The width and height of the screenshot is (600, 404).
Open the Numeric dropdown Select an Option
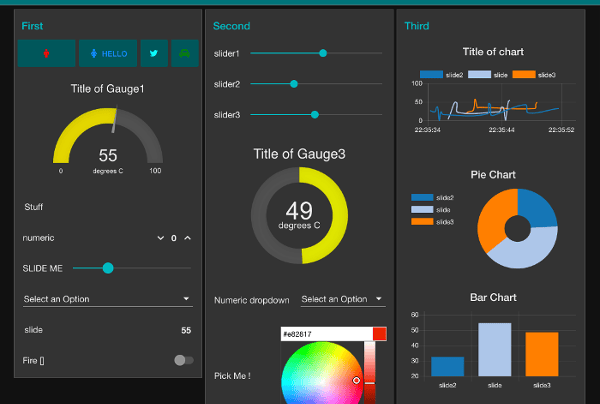coord(343,299)
